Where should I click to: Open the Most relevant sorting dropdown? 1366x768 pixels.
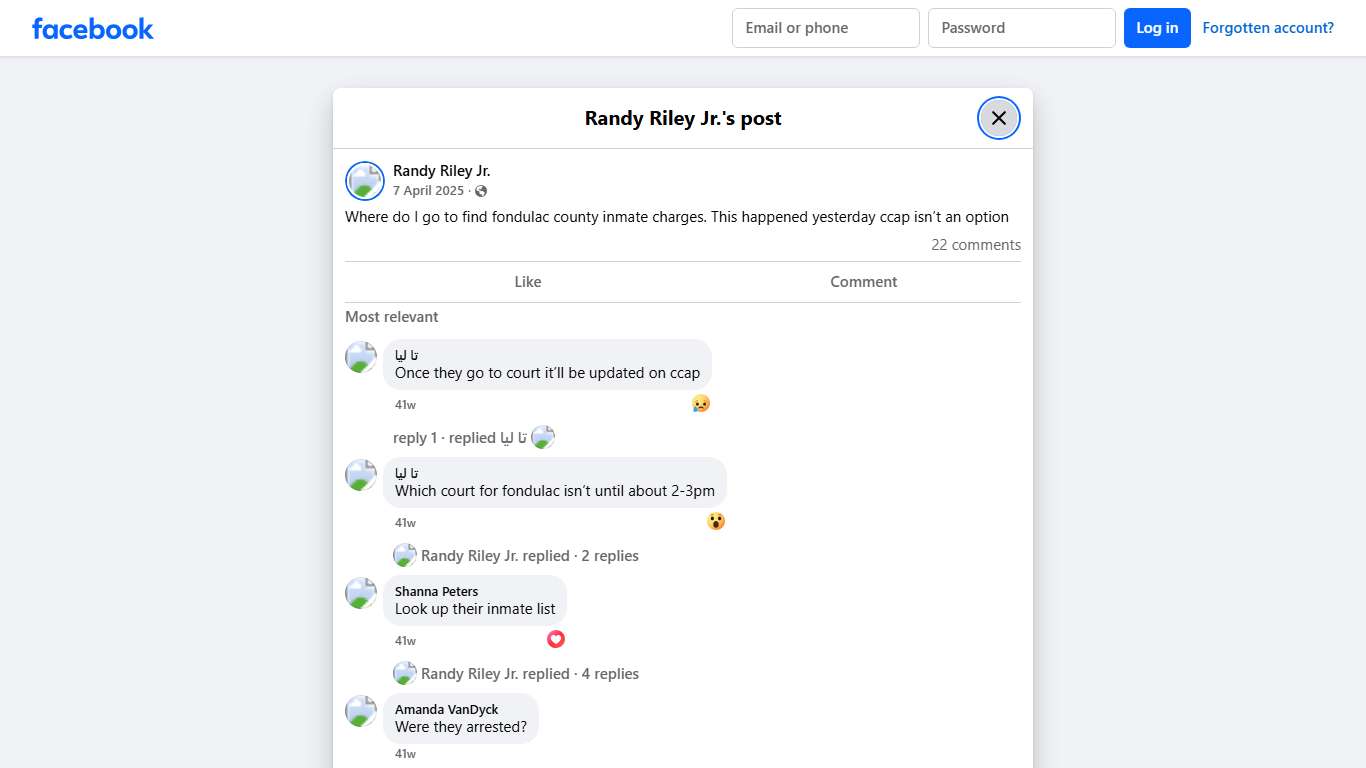click(x=391, y=316)
